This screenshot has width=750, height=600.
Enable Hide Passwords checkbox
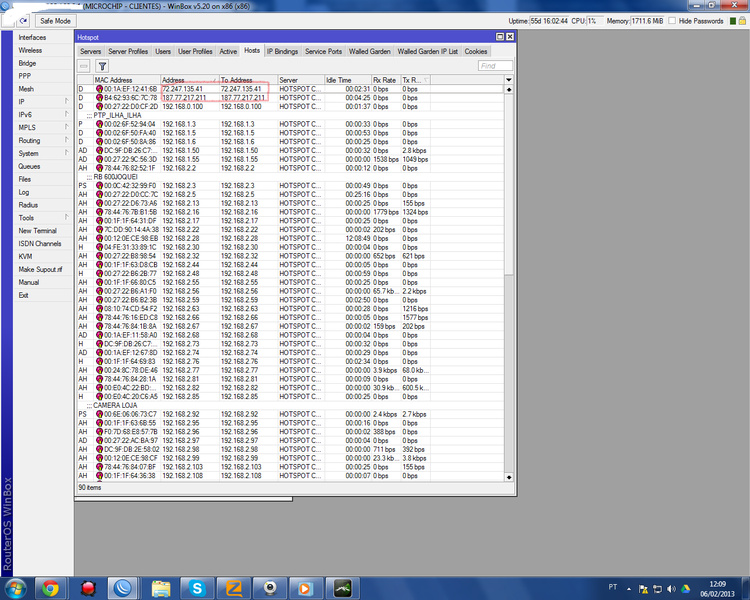coord(672,21)
